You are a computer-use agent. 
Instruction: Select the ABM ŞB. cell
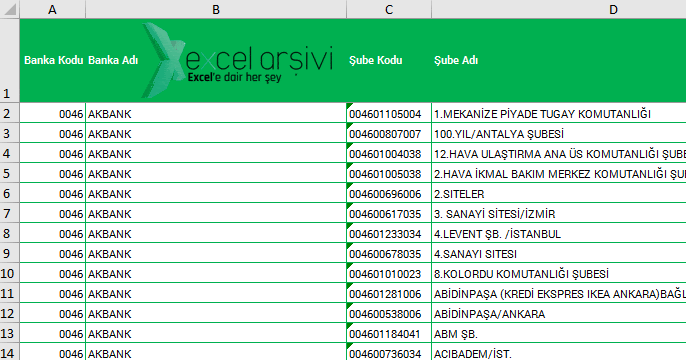coord(559,333)
